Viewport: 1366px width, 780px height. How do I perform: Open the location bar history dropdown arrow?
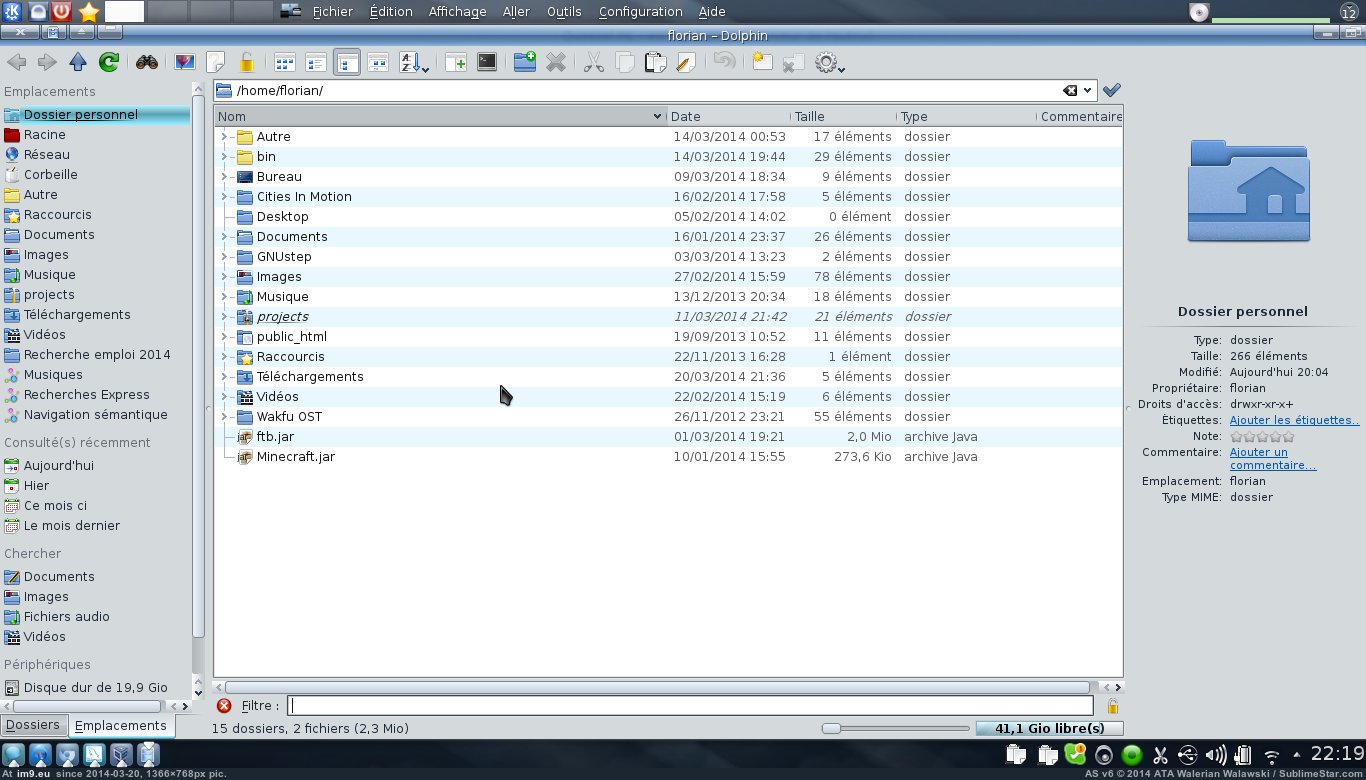[x=1088, y=91]
